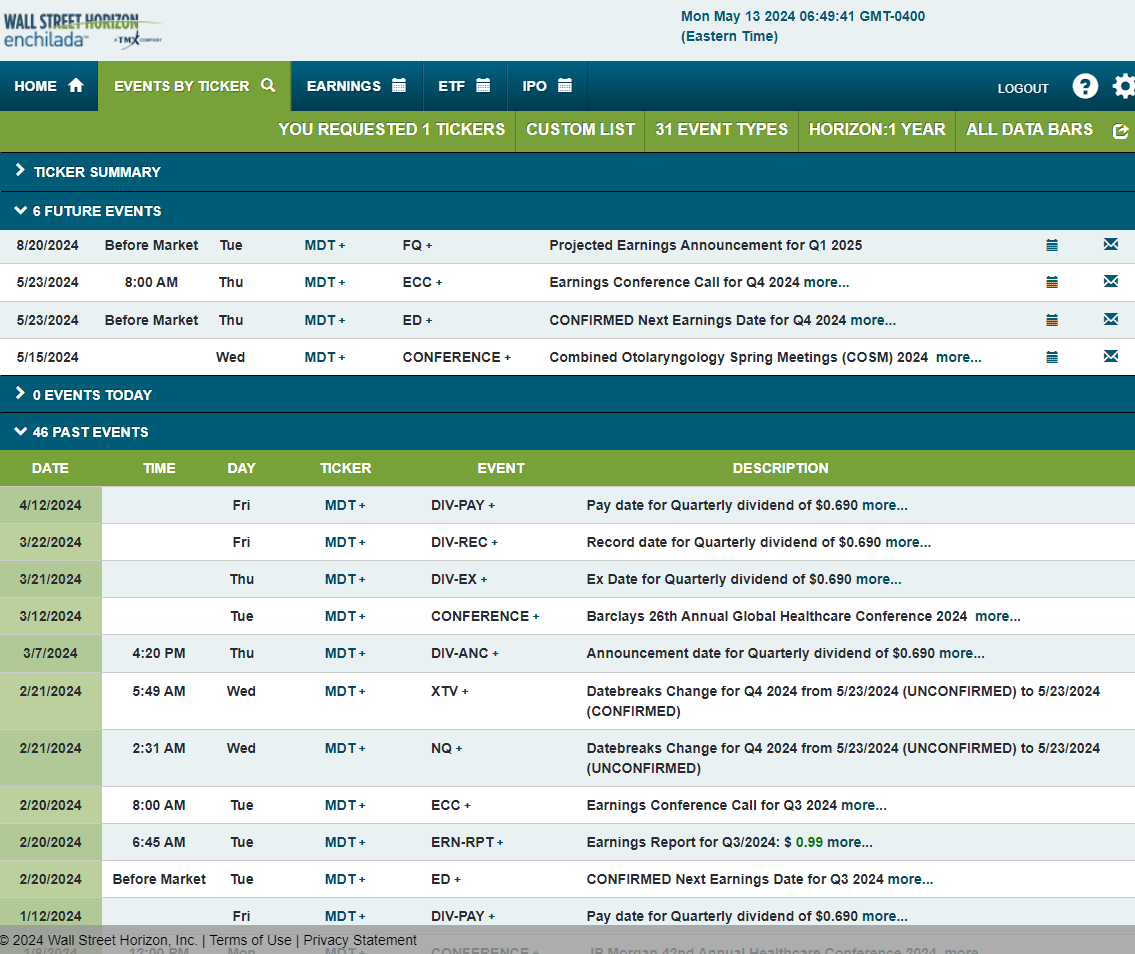Click envelope icon for COSM 2024 conference row

[x=1110, y=357]
